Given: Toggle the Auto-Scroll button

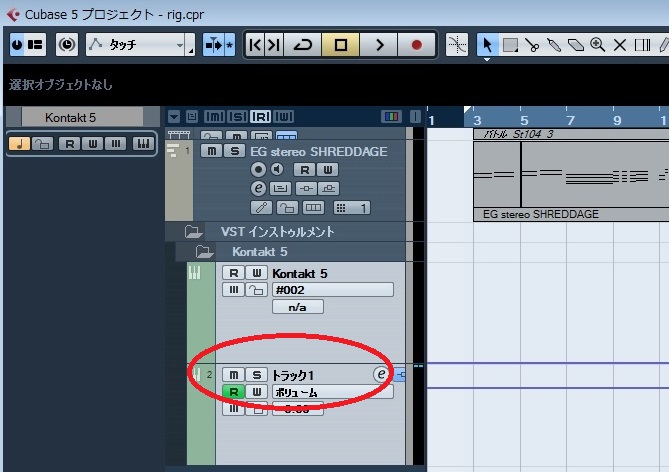Looking at the screenshot, I should coord(213,44).
